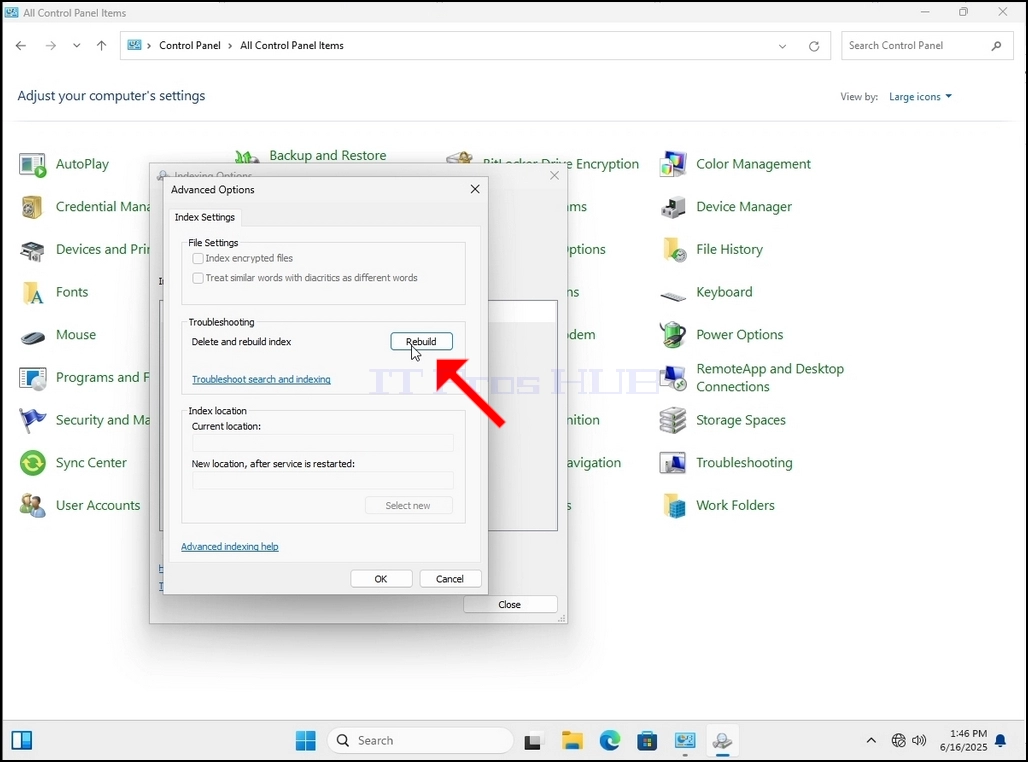1028x762 pixels.
Task: Open the Work Folders icon
Action: click(673, 506)
